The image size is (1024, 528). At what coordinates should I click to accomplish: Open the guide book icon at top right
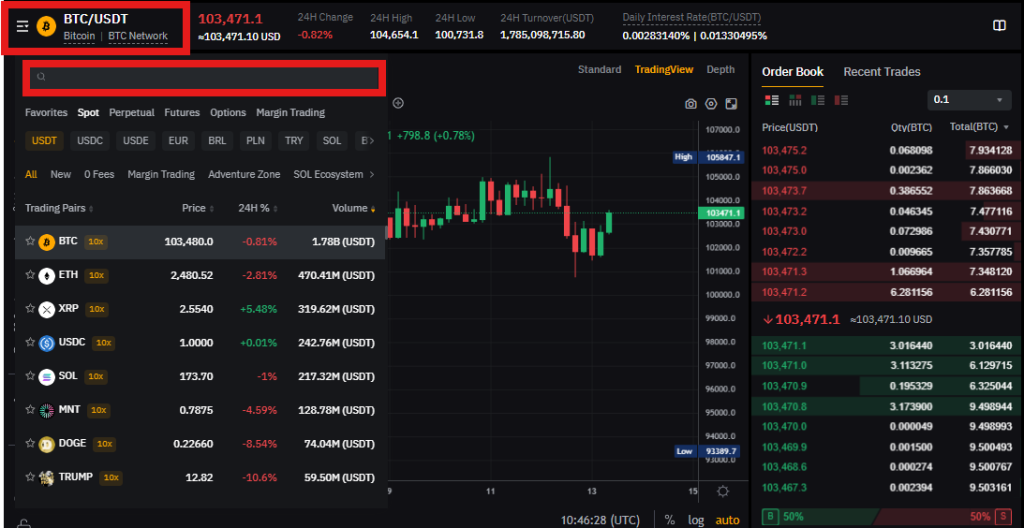(999, 25)
